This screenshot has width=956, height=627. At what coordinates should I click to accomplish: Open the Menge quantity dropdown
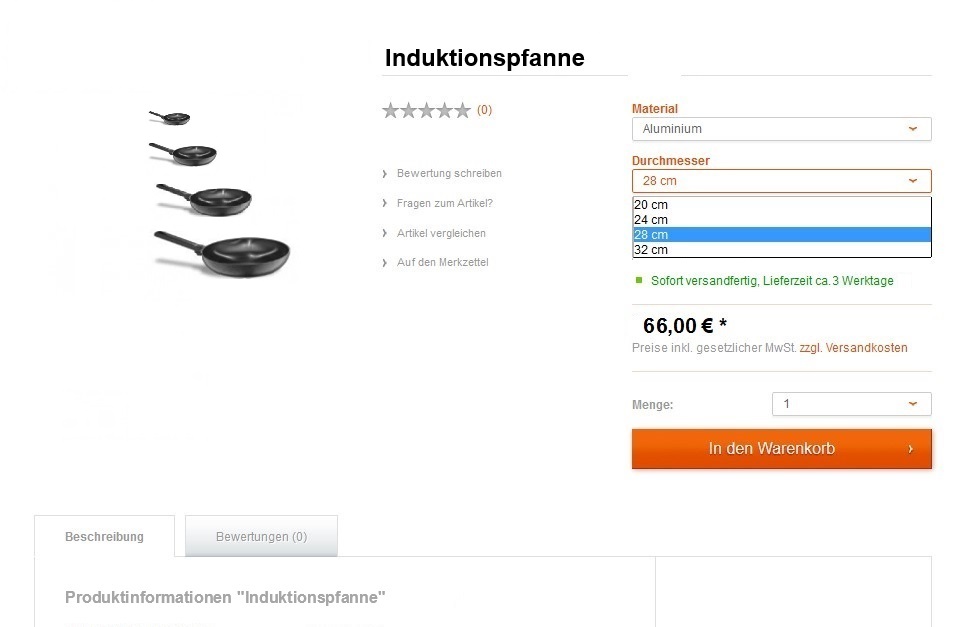pos(851,404)
